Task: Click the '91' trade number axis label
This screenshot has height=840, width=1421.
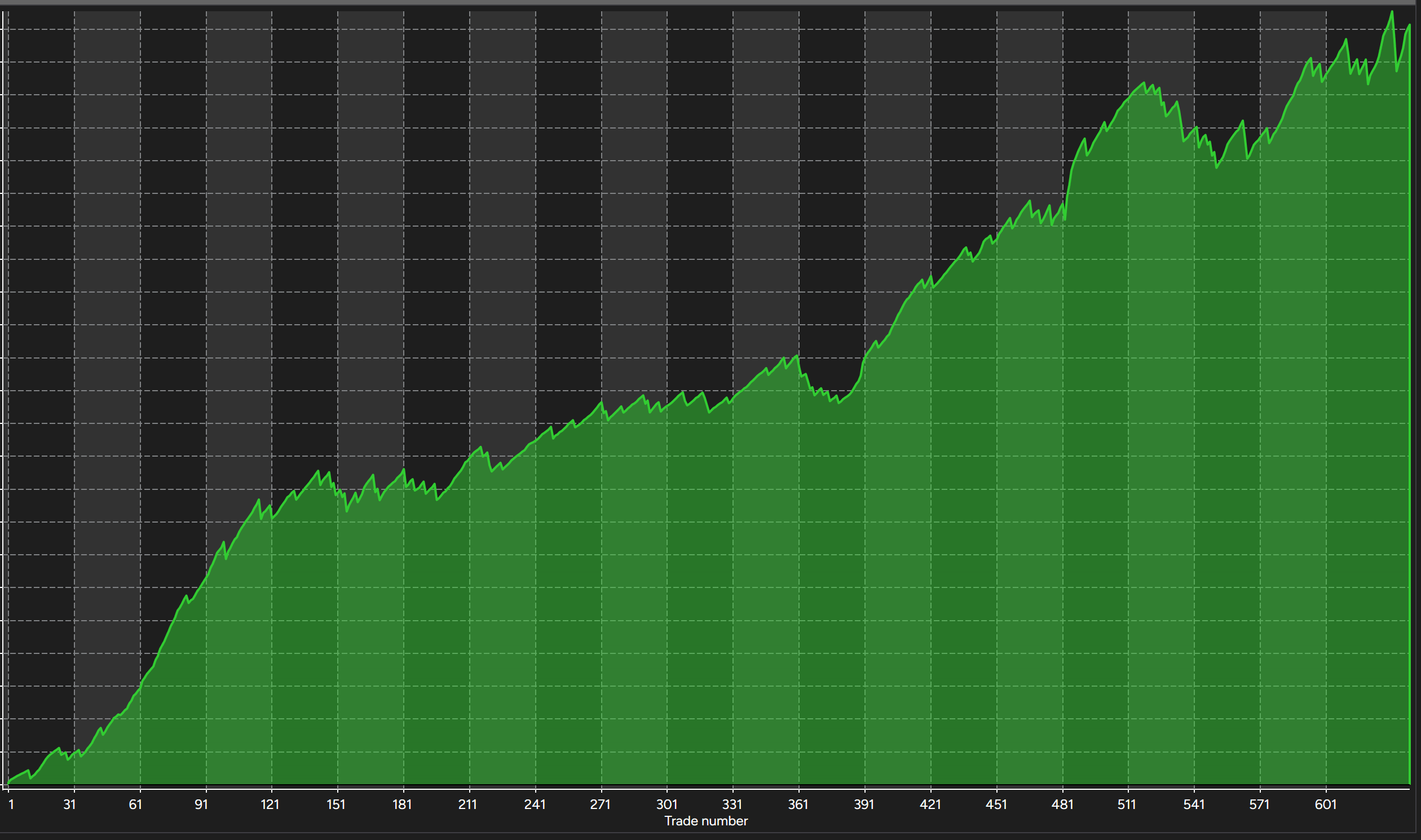Action: pyautogui.click(x=201, y=804)
